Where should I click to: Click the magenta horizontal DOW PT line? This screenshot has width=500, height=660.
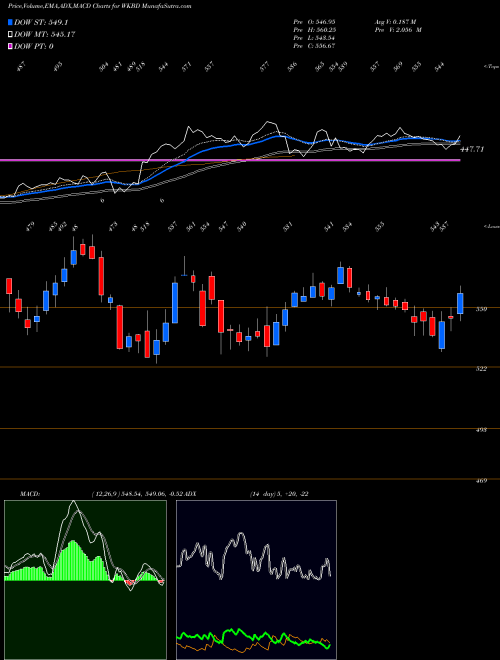point(230,160)
